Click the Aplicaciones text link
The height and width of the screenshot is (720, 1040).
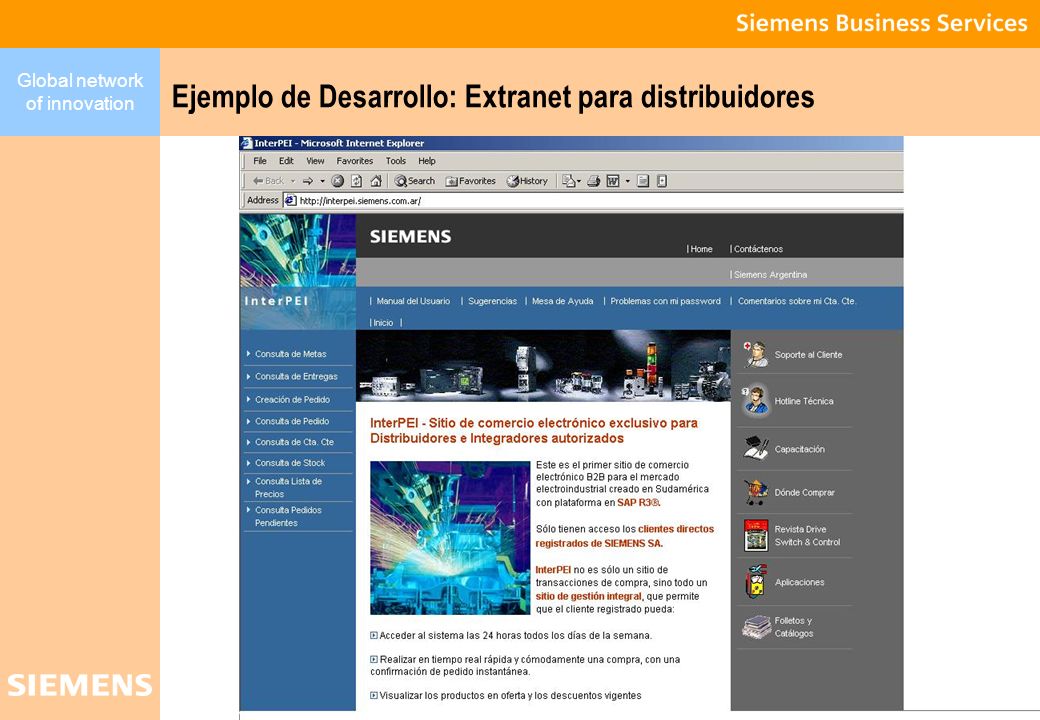click(800, 583)
